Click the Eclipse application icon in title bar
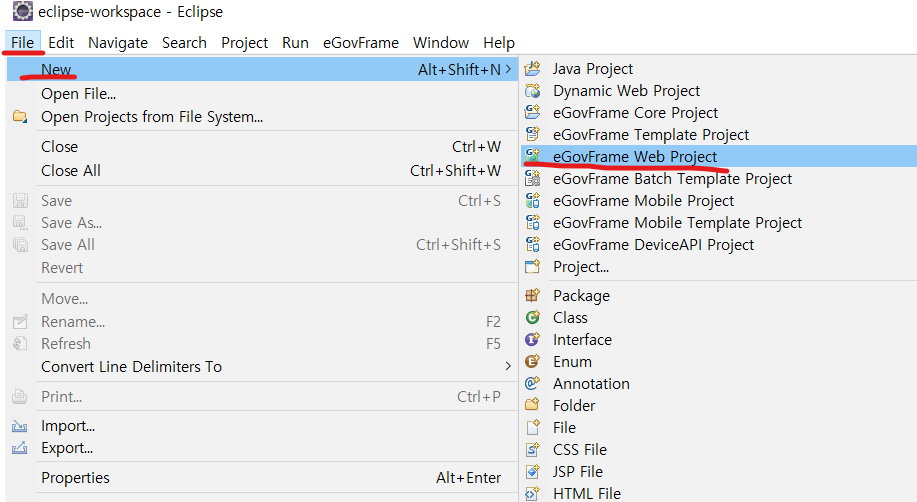Viewport: 917px width, 502px height. pyautogui.click(x=22, y=11)
